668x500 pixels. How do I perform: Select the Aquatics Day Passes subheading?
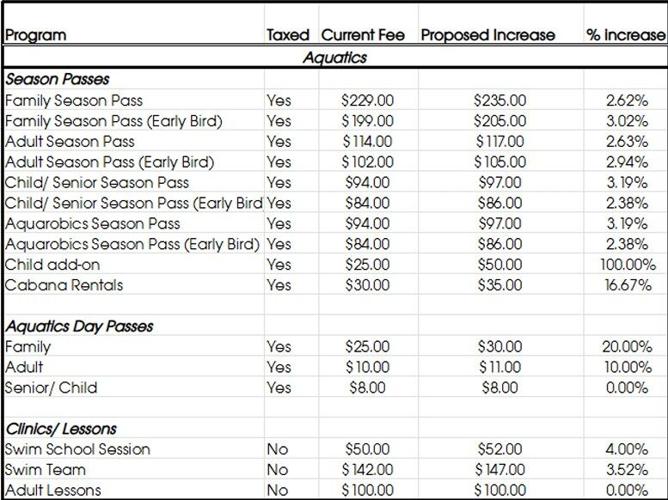coord(79,326)
